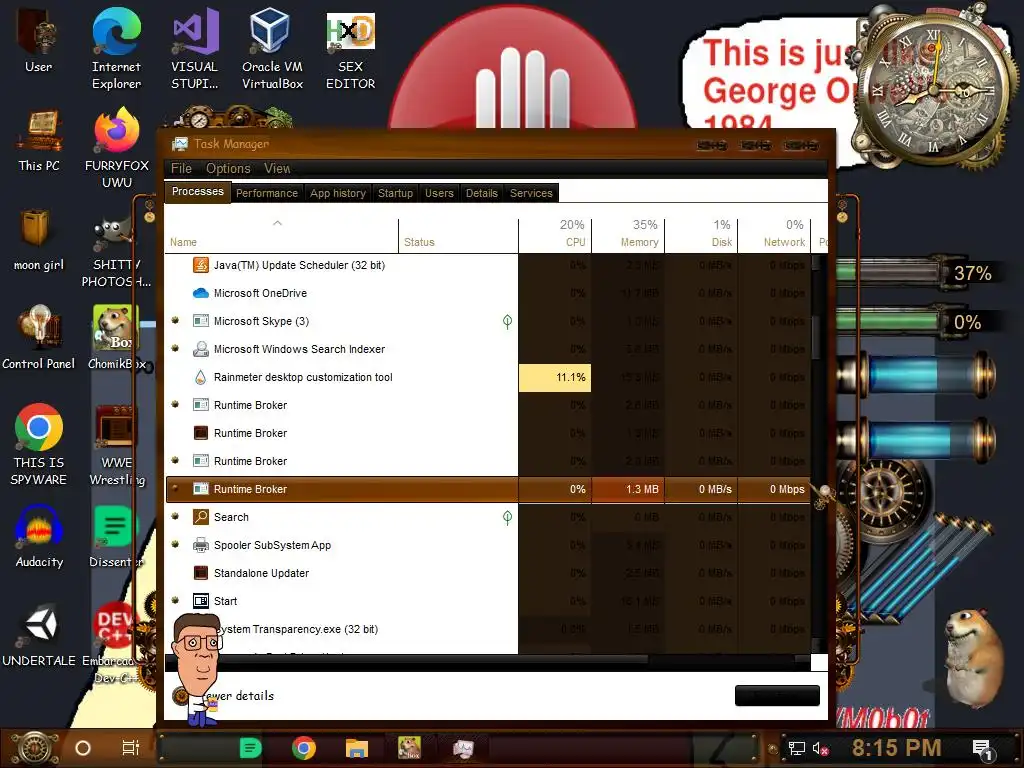Open the Options menu
Screen dimensions: 1024x768
click(228, 168)
